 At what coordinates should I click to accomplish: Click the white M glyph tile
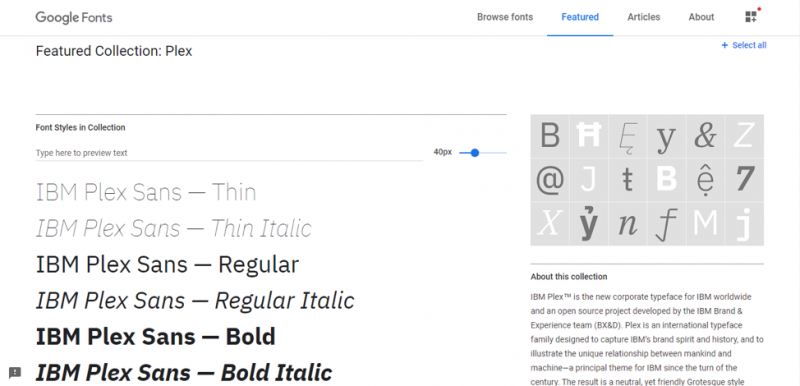(705, 223)
